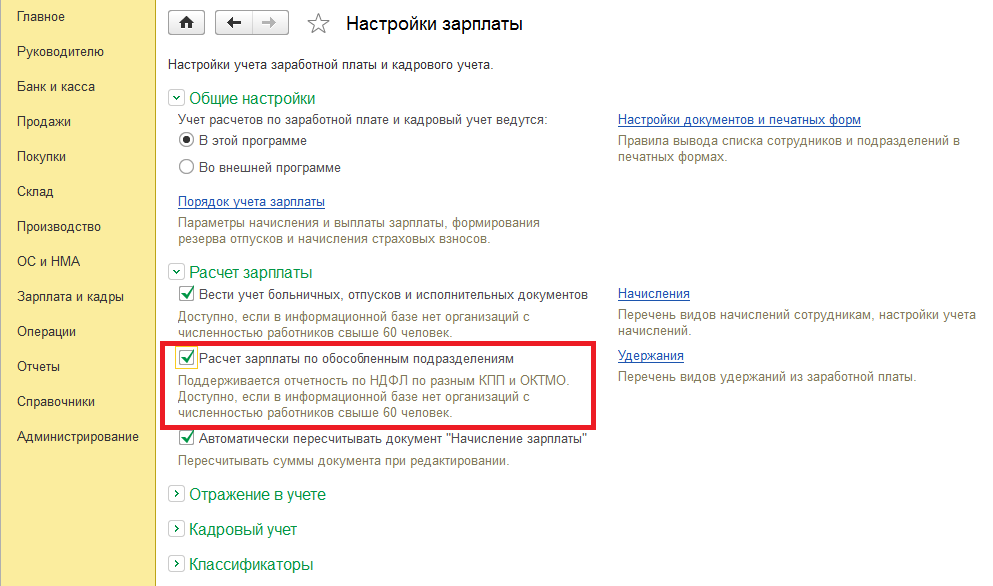993x586 pixels.
Task: Open 'ОС и НМА' sidebar section
Action: coord(48,261)
